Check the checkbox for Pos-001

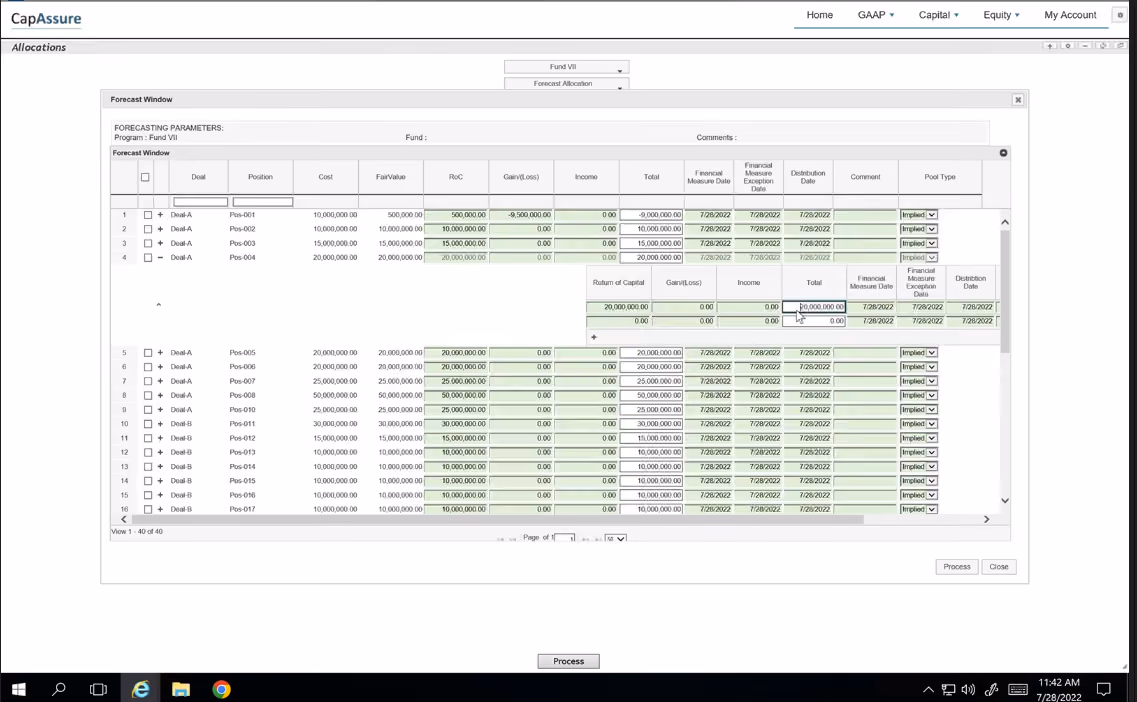click(x=148, y=215)
